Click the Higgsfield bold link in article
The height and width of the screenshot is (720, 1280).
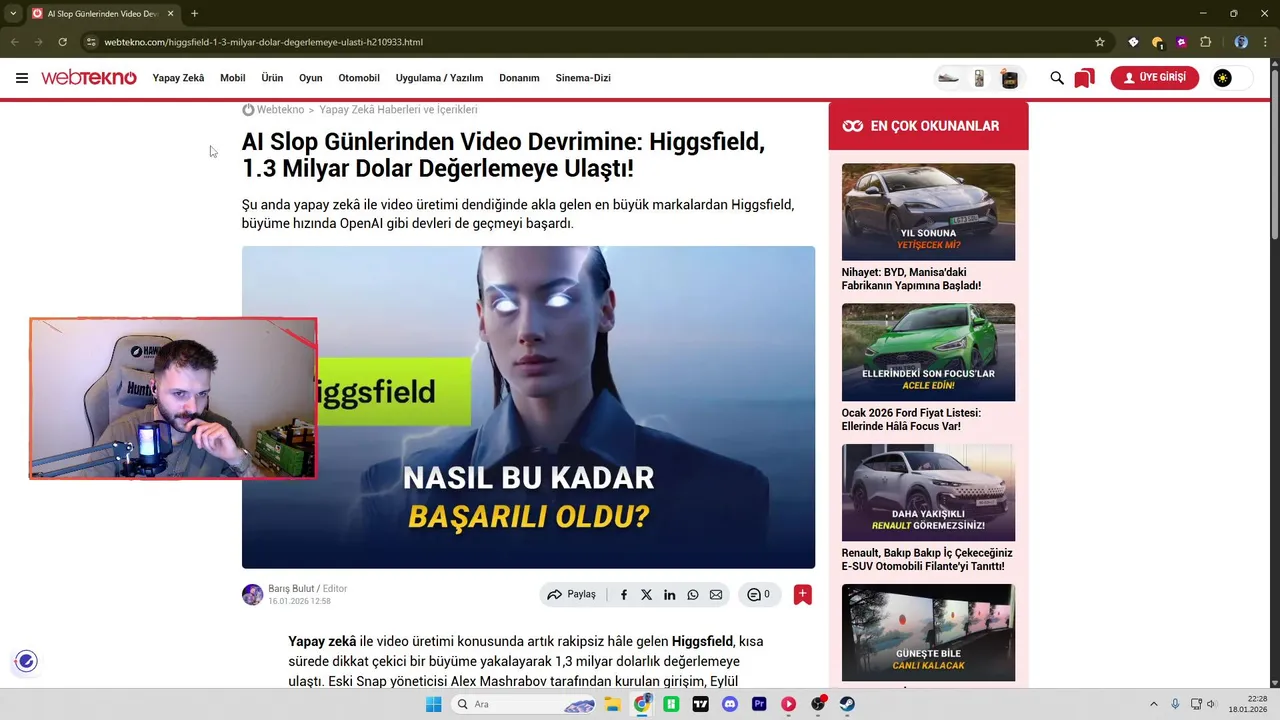coord(702,641)
